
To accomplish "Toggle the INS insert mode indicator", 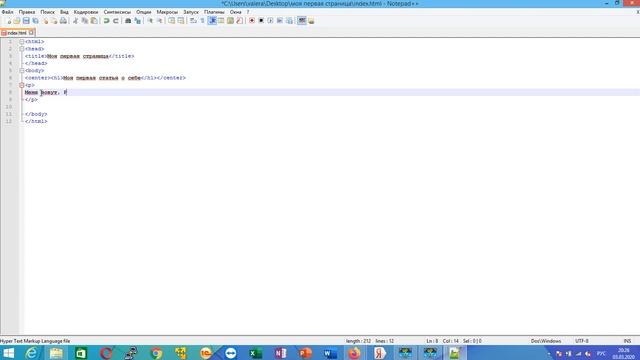I will (627, 341).
